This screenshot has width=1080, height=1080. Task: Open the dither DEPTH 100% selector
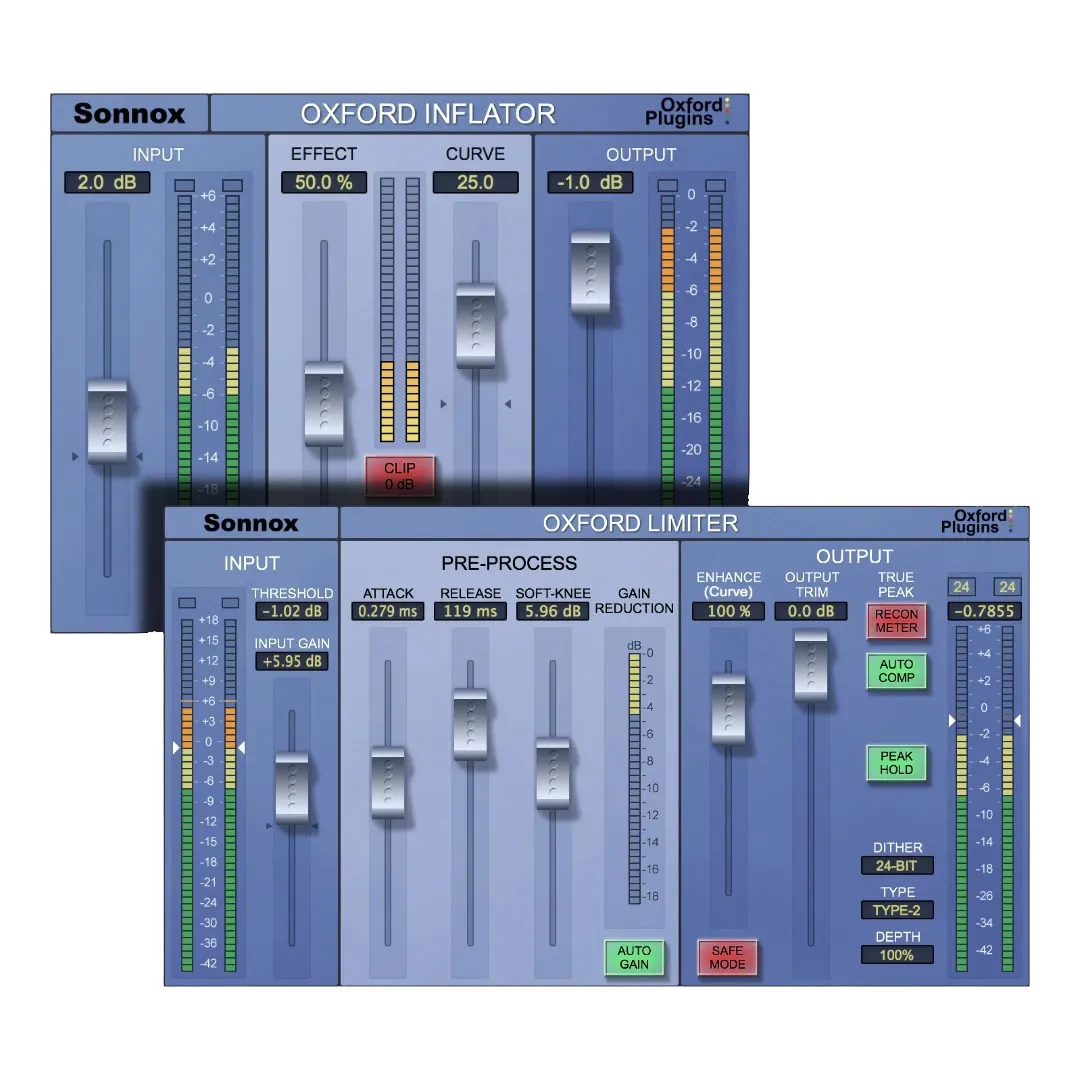point(897,955)
